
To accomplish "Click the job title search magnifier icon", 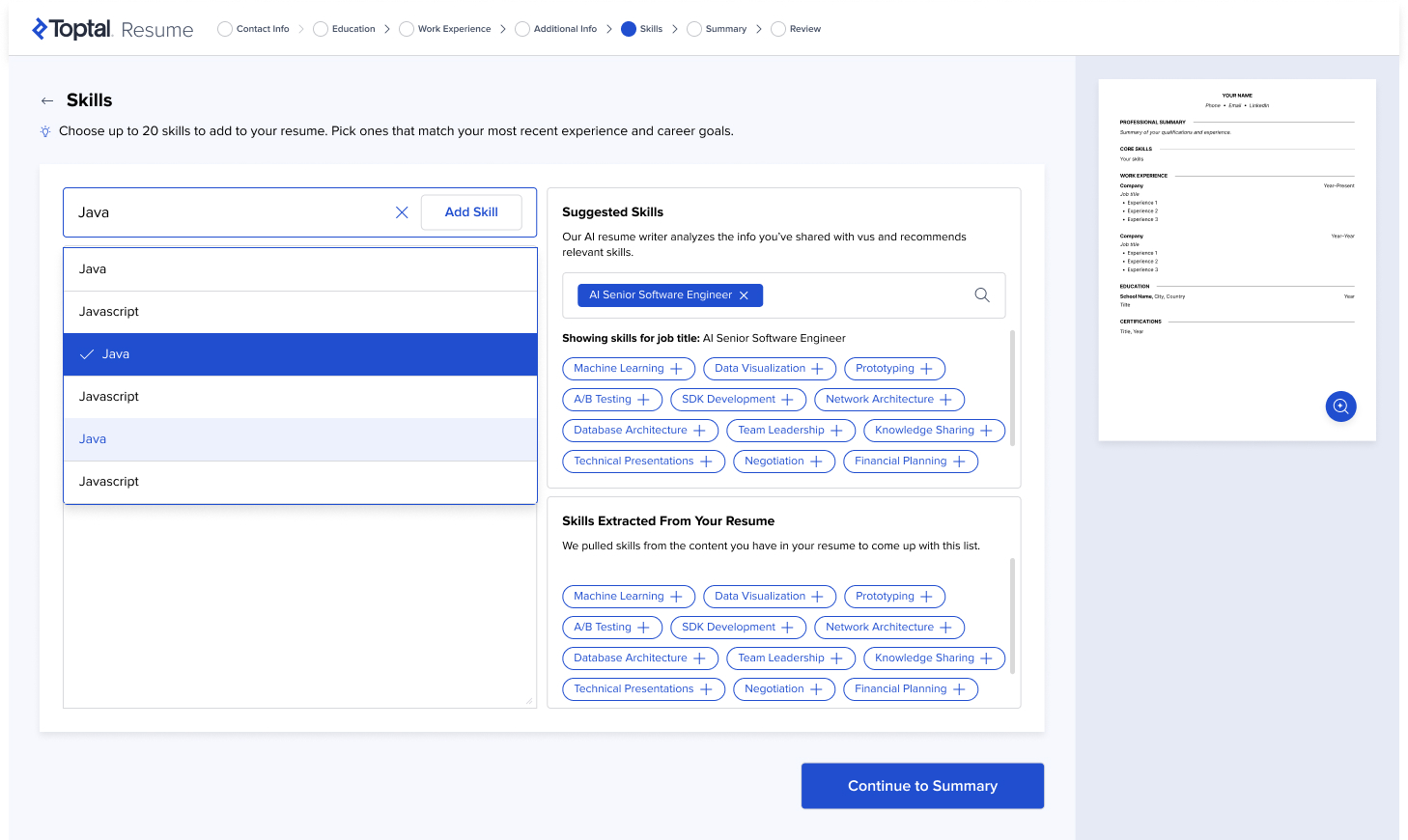I will [x=982, y=295].
